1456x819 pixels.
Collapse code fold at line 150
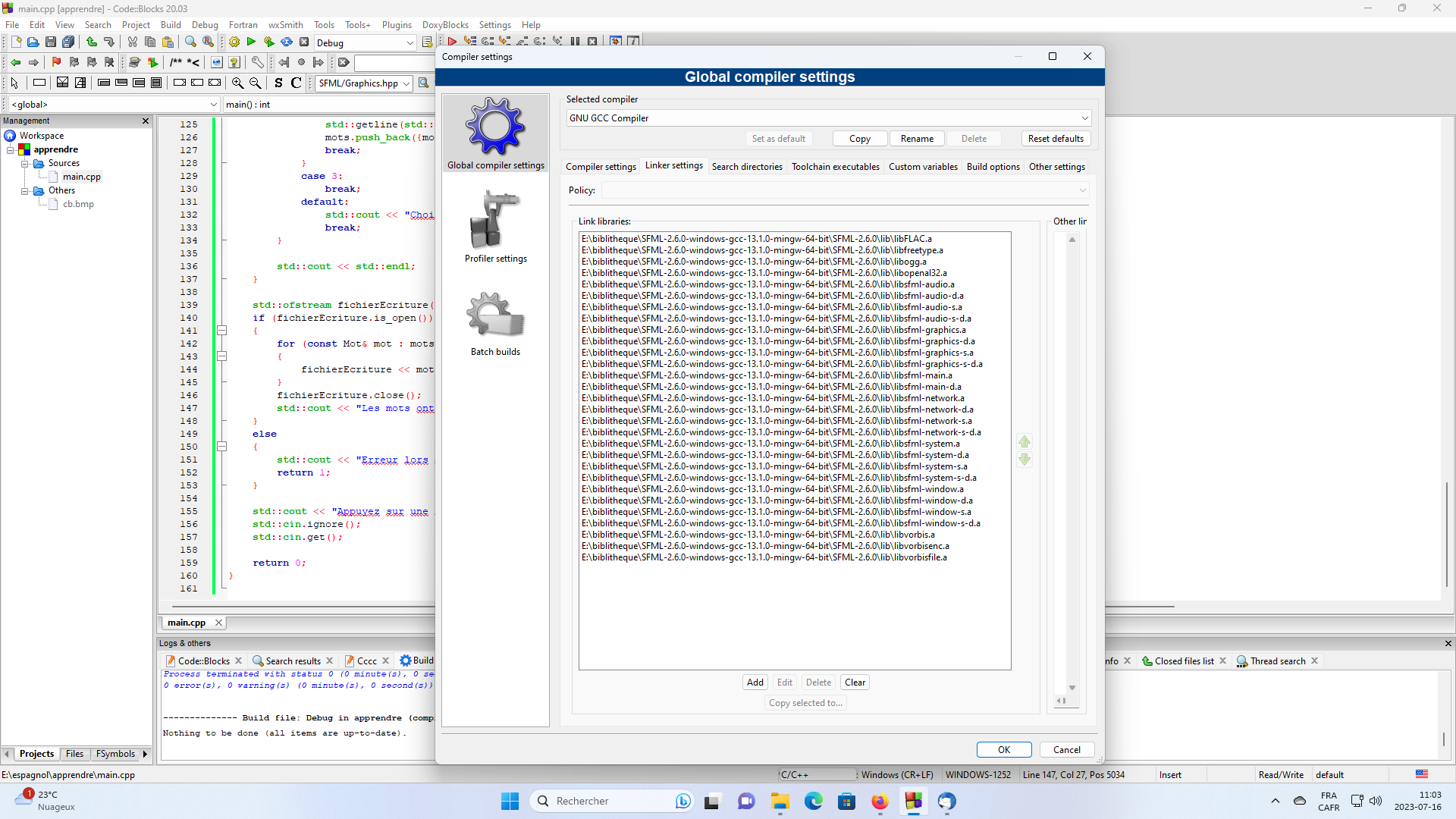tap(221, 447)
